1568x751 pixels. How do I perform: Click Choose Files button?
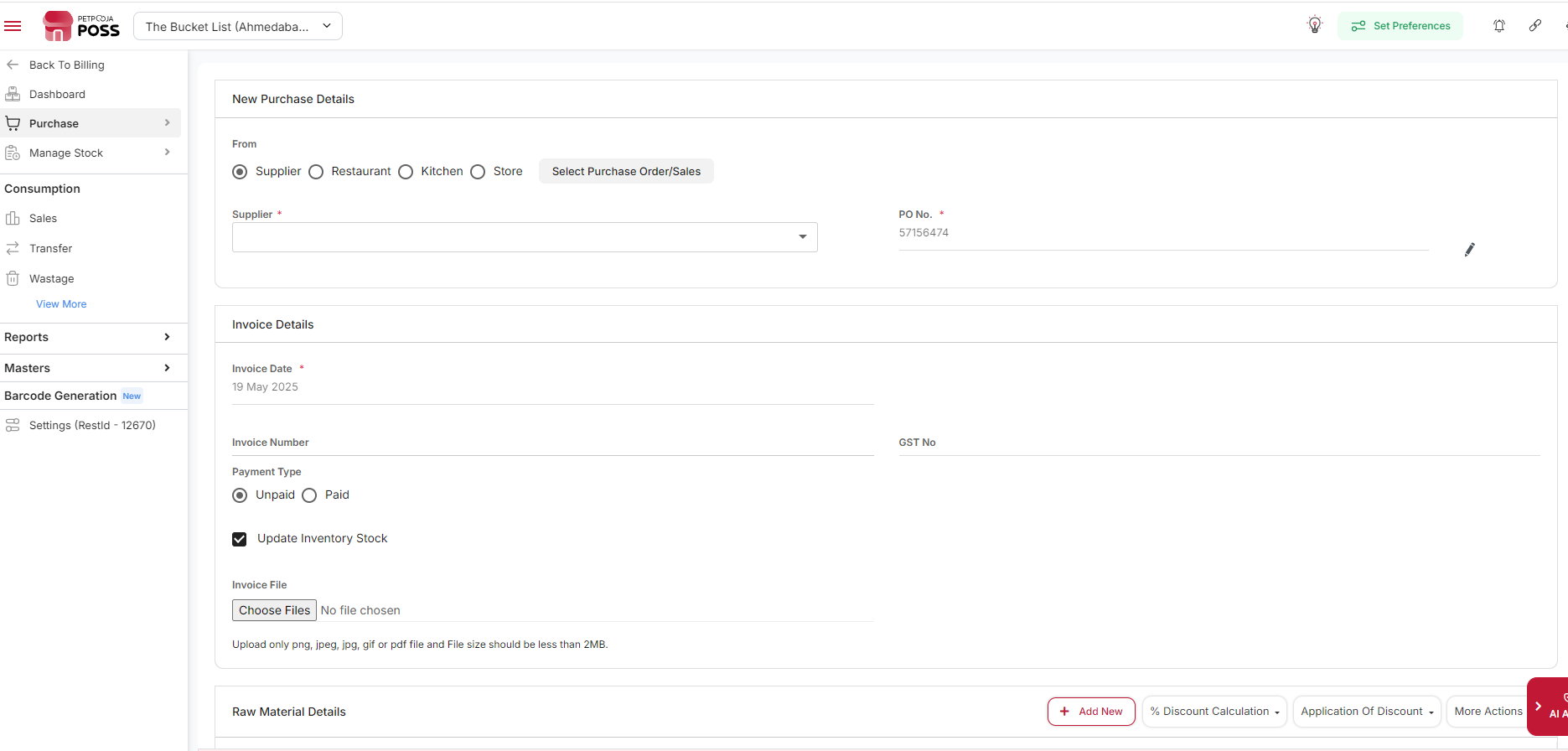(x=274, y=610)
